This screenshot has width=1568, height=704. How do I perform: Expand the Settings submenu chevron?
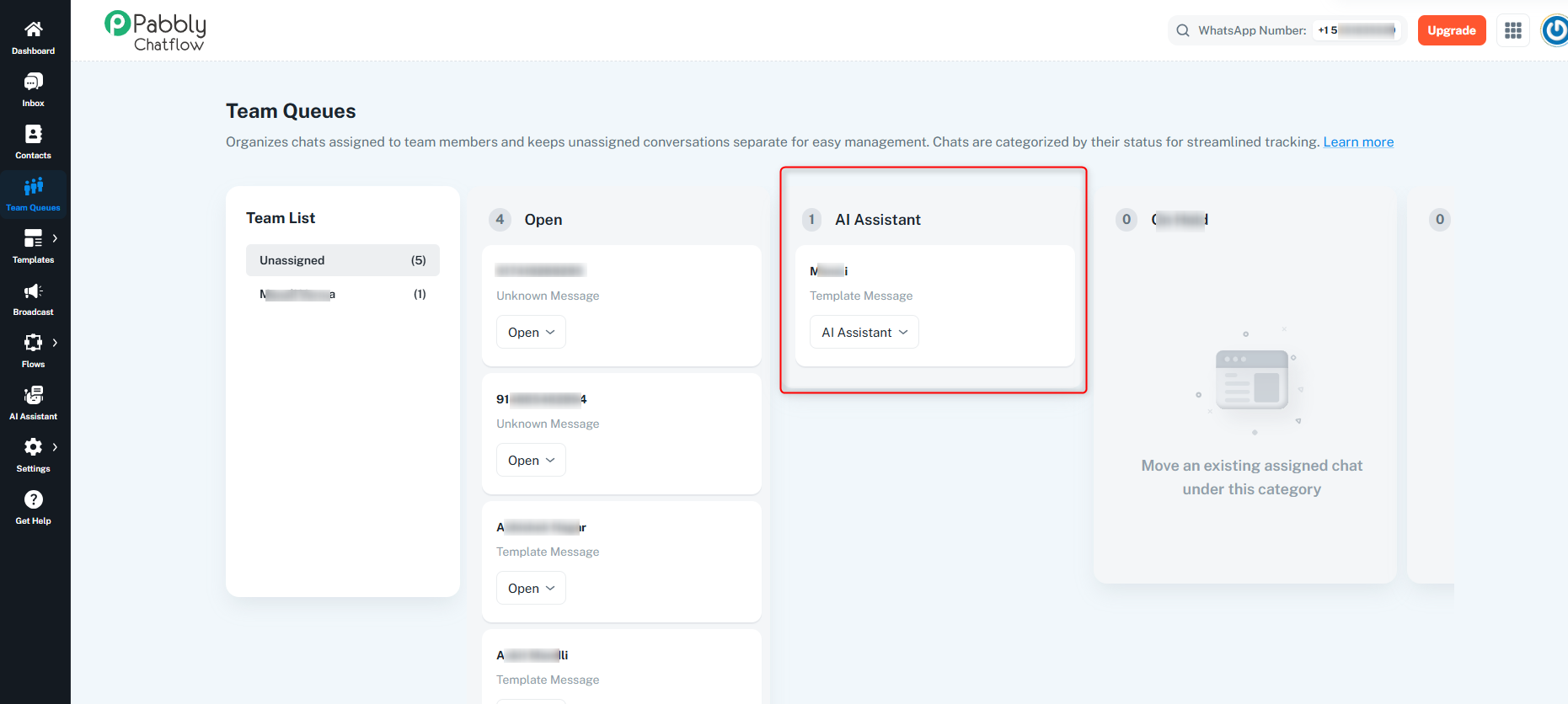coord(55,447)
